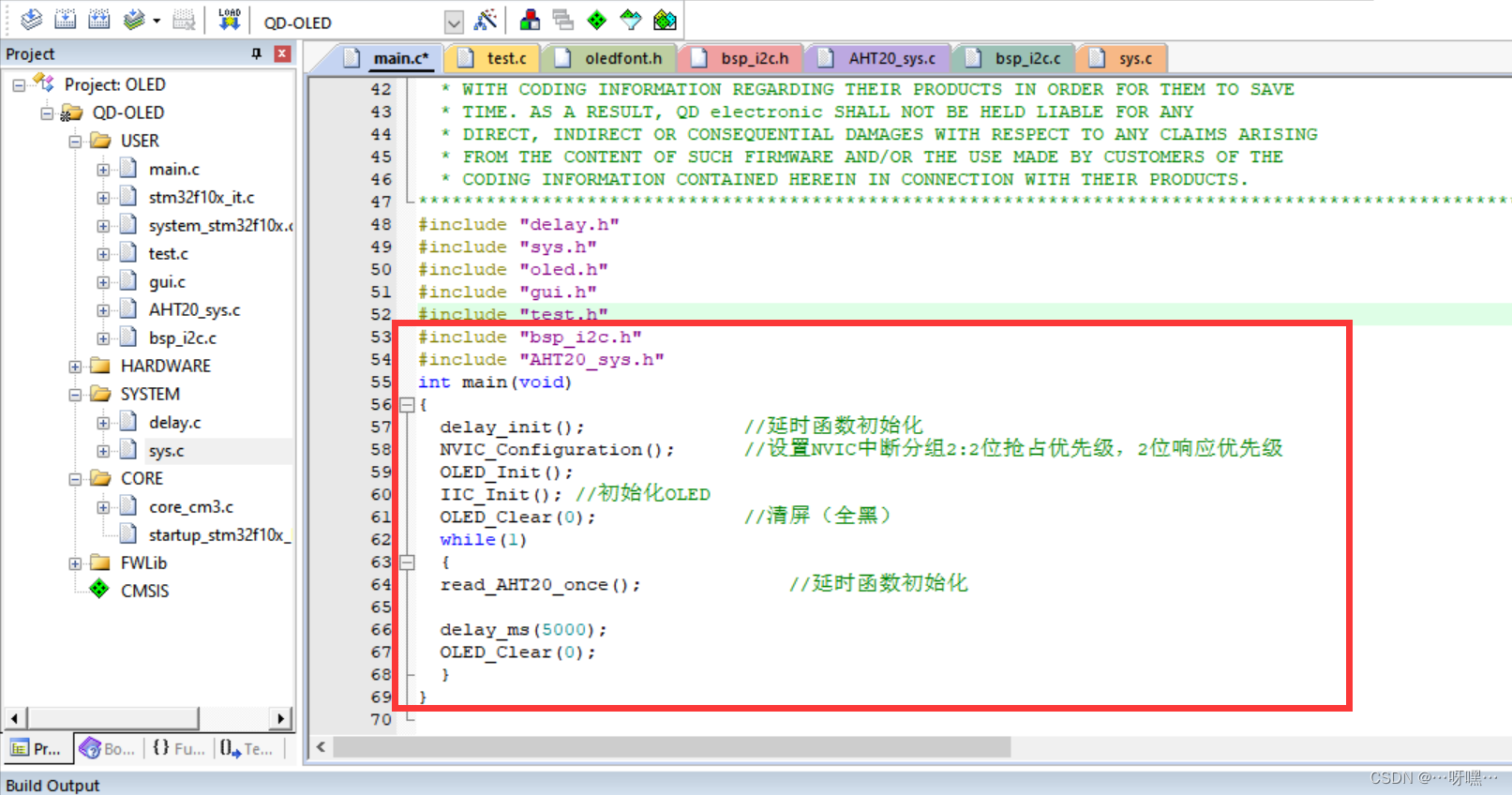Switch to the oledfont.h editor tab
The height and width of the screenshot is (795, 1512).
coord(609,58)
